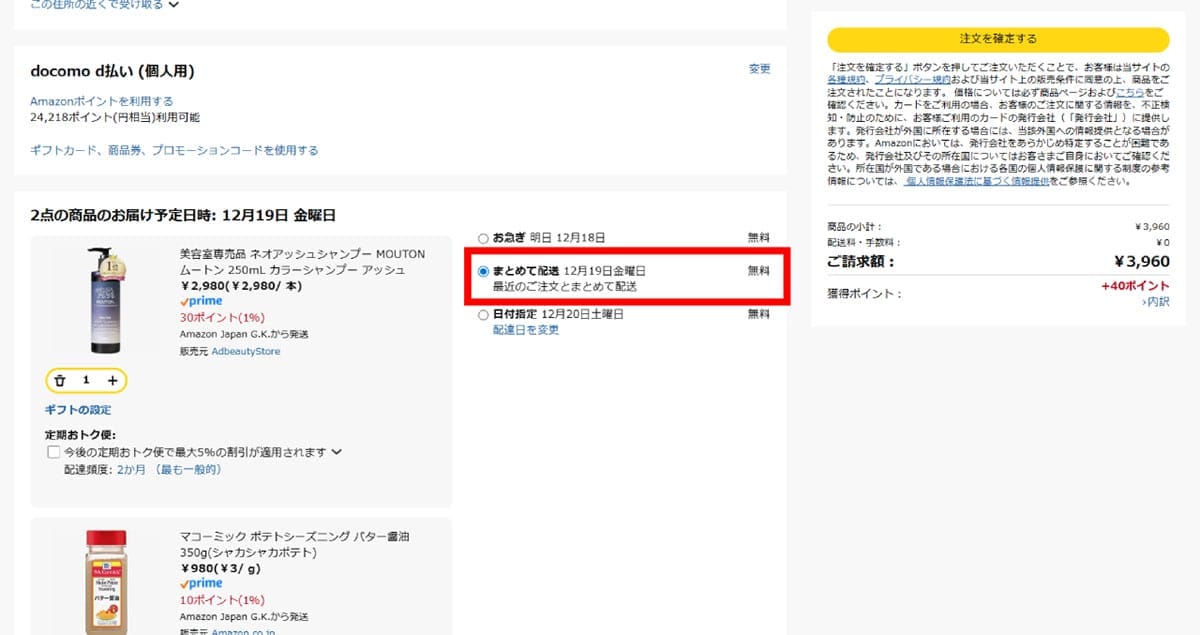This screenshot has width=1200, height=635.
Task: Click the shampoo product thumbnail
Action: [x=105, y=300]
